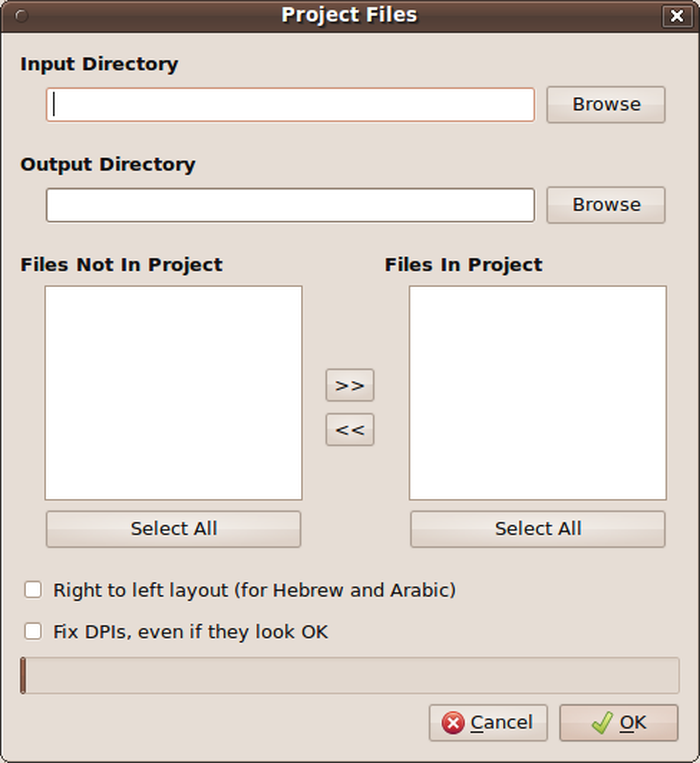Viewport: 700px width, 763px height.
Task: Close the Project Files dialog
Action: click(677, 16)
